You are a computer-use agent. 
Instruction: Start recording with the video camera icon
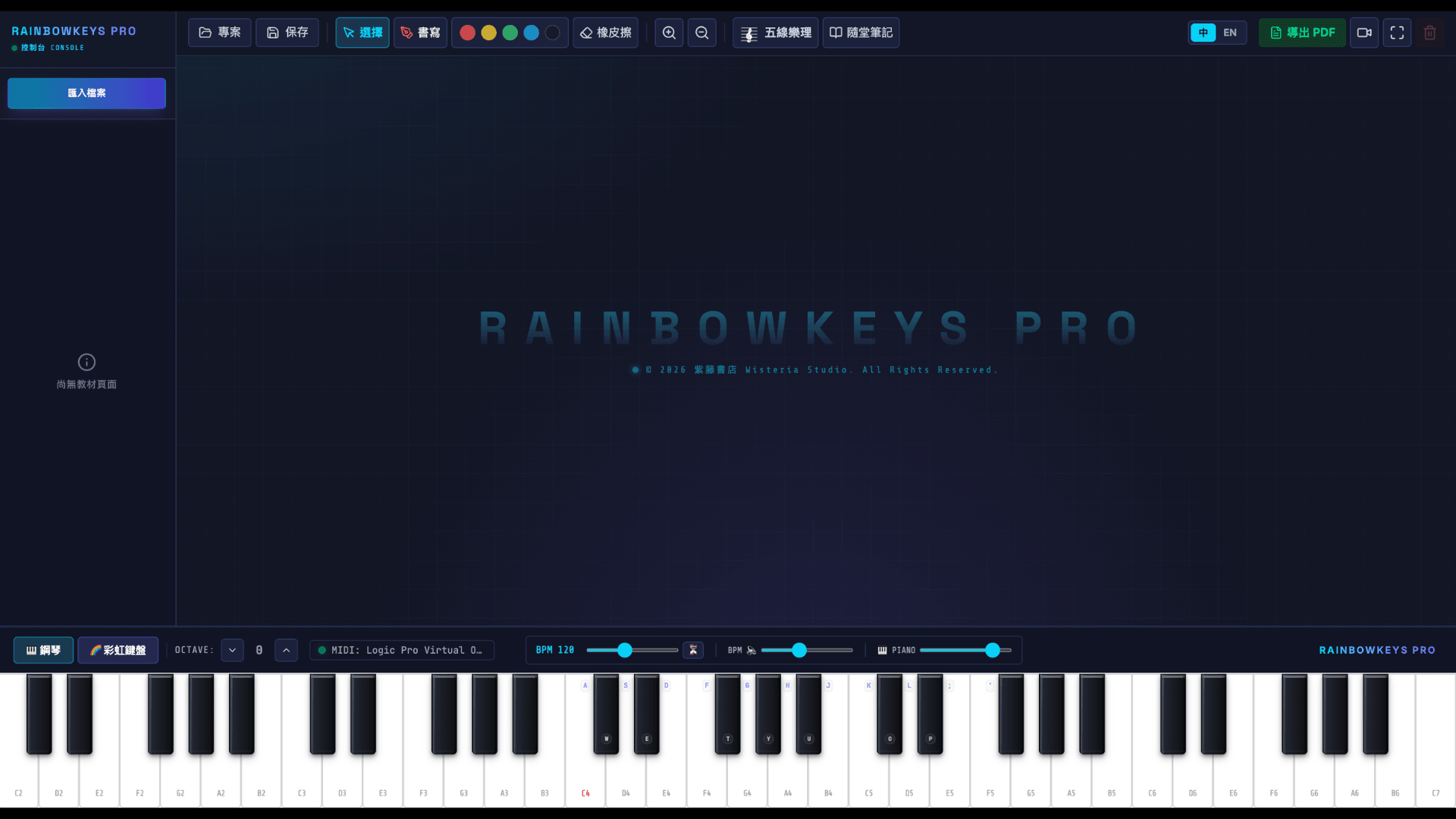(1364, 33)
